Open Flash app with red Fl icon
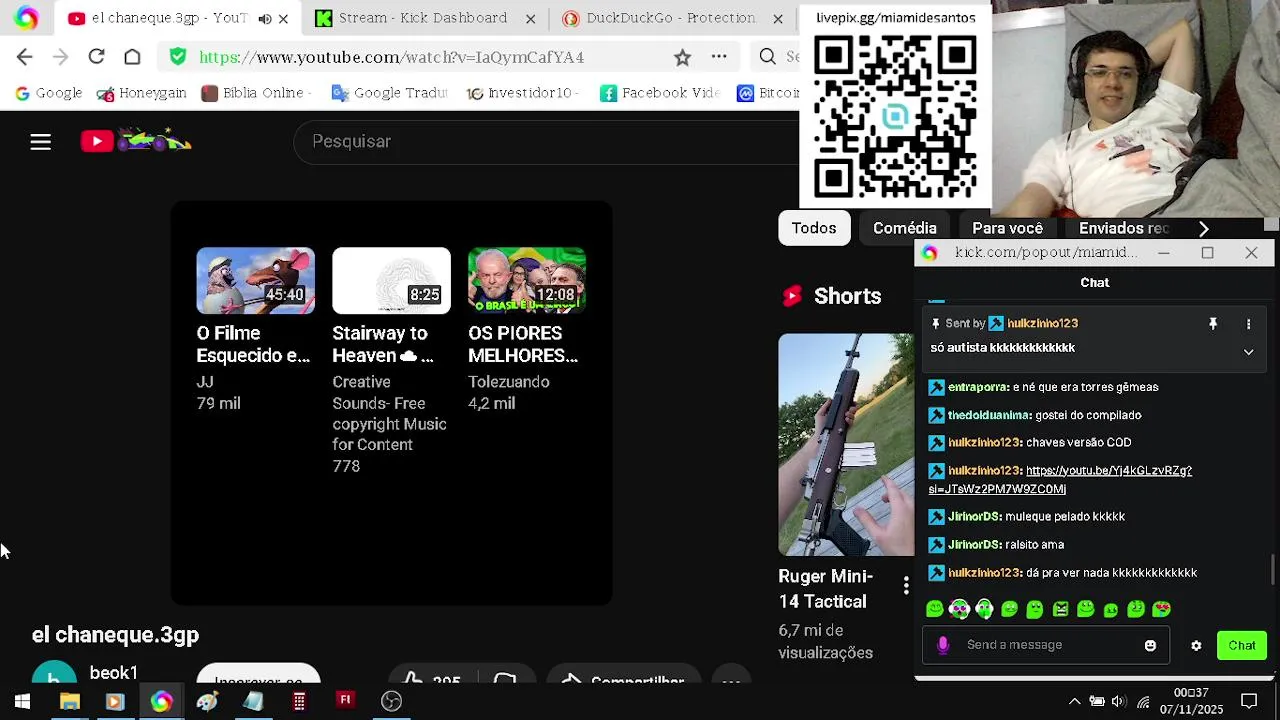Image resolution: width=1280 pixels, height=720 pixels. pos(345,701)
